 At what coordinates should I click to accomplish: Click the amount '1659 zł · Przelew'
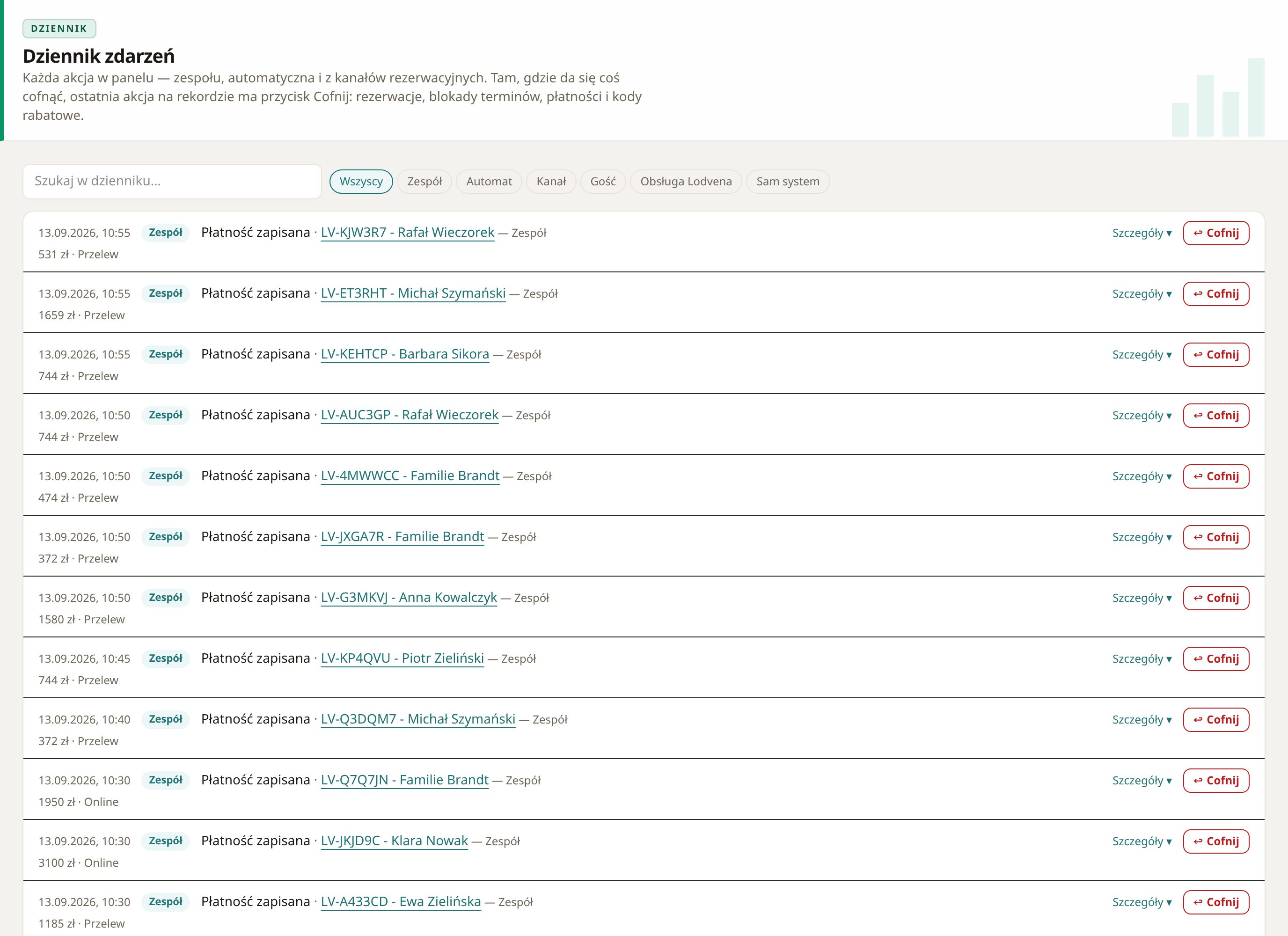pos(81,315)
